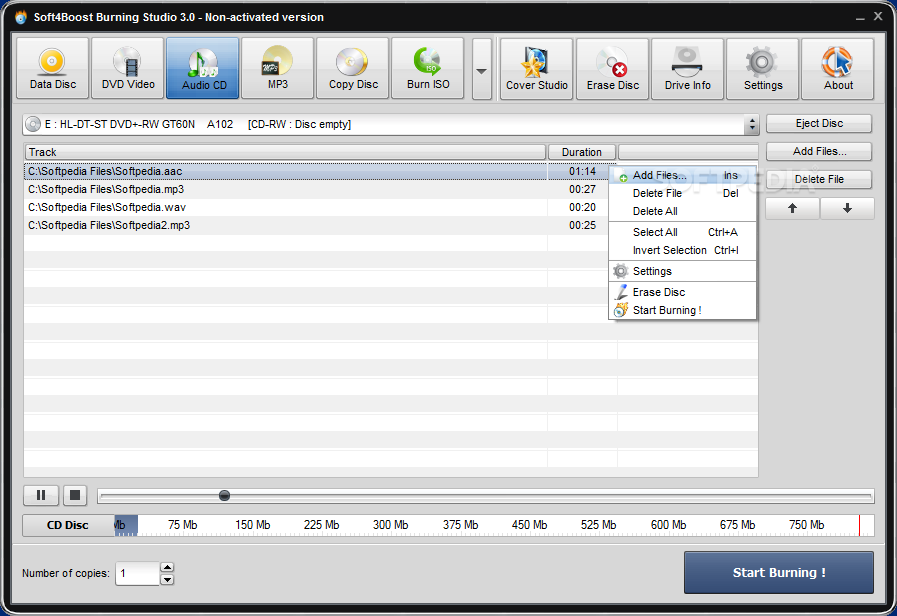Click the Add Files... side button
Image resolution: width=897 pixels, height=616 pixels.
[x=819, y=152]
